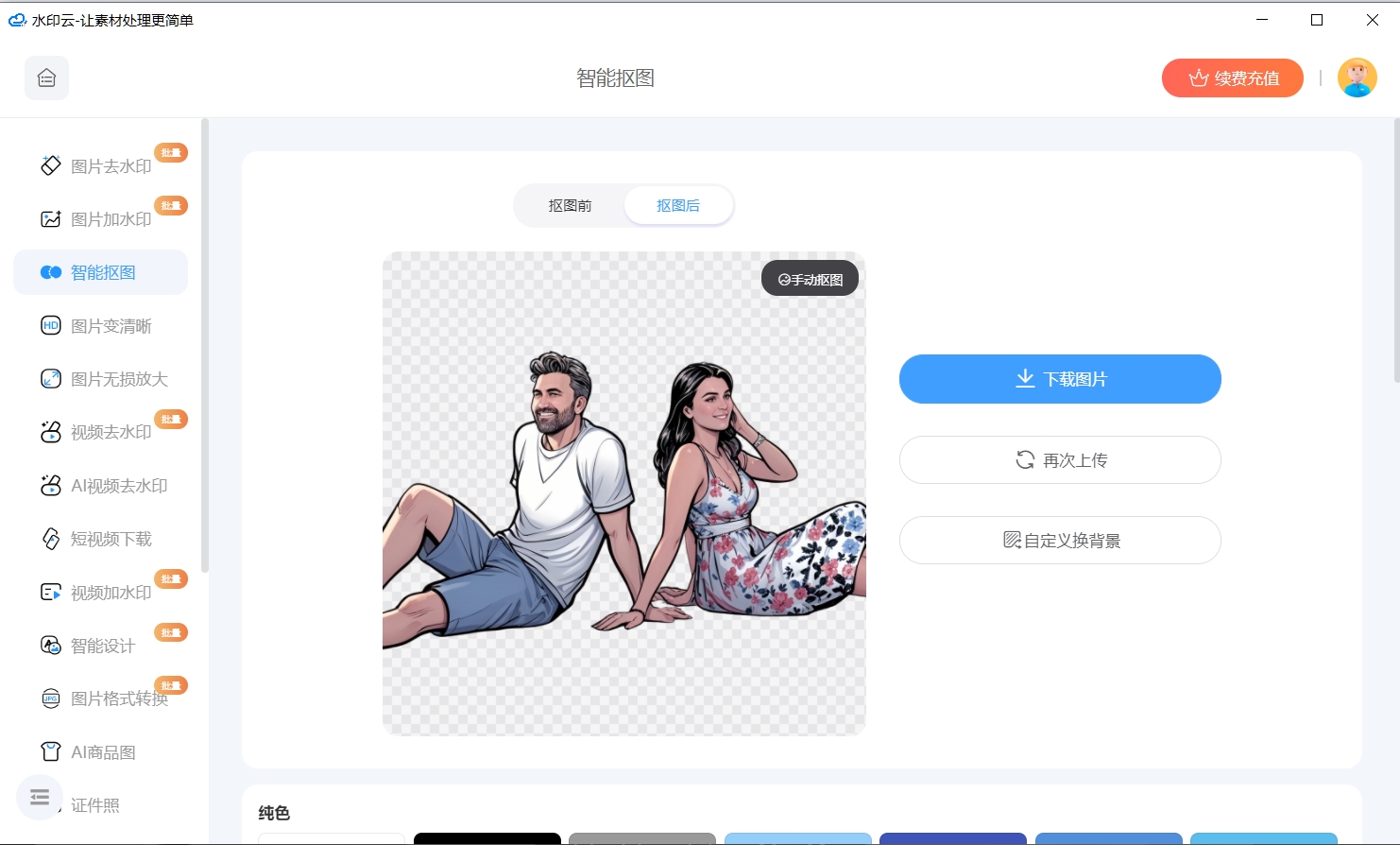Viewport: 1400px width, 845px height.
Task: Select 图片变清晰 HD enhance tool
Action: 111,326
